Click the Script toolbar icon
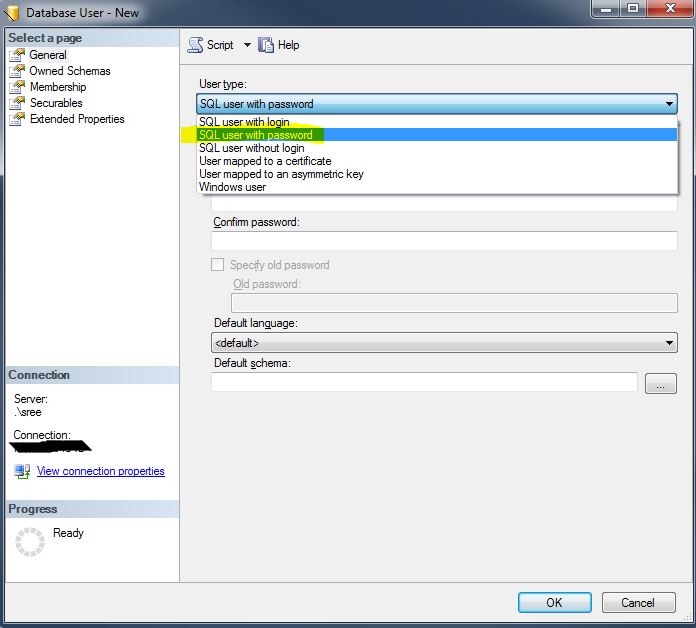 [195, 45]
